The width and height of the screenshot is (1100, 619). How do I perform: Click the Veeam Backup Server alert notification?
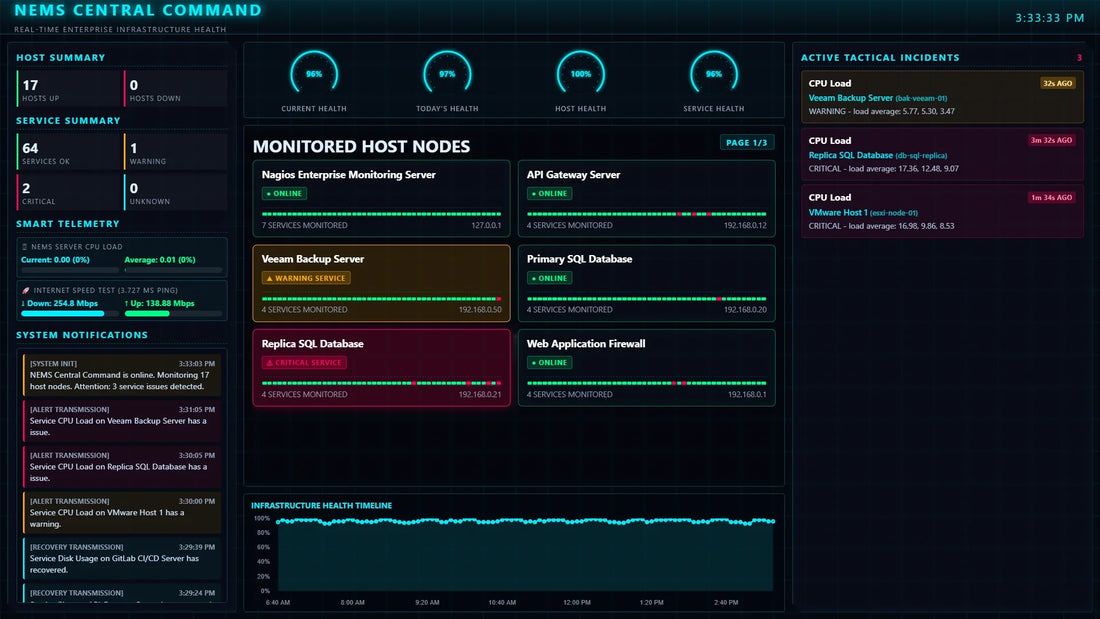(121, 420)
